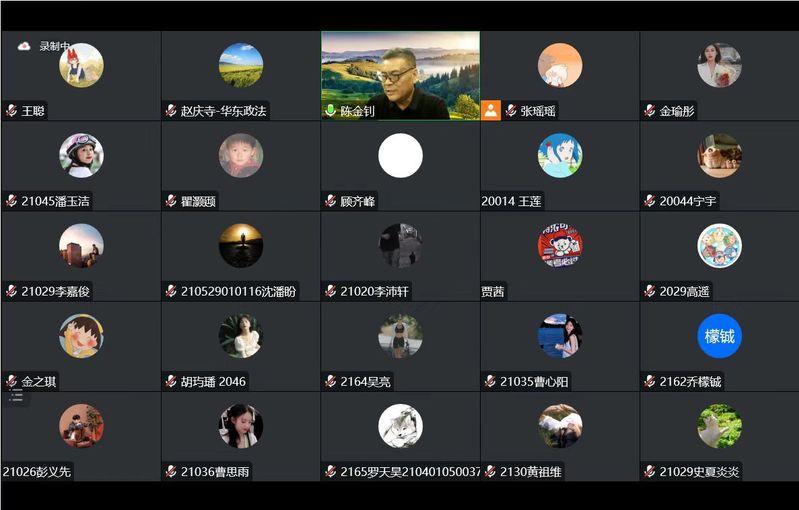Click the muted mic icon beside 21045潘玉洁
Image resolution: width=799 pixels, height=510 pixels.
(11, 201)
